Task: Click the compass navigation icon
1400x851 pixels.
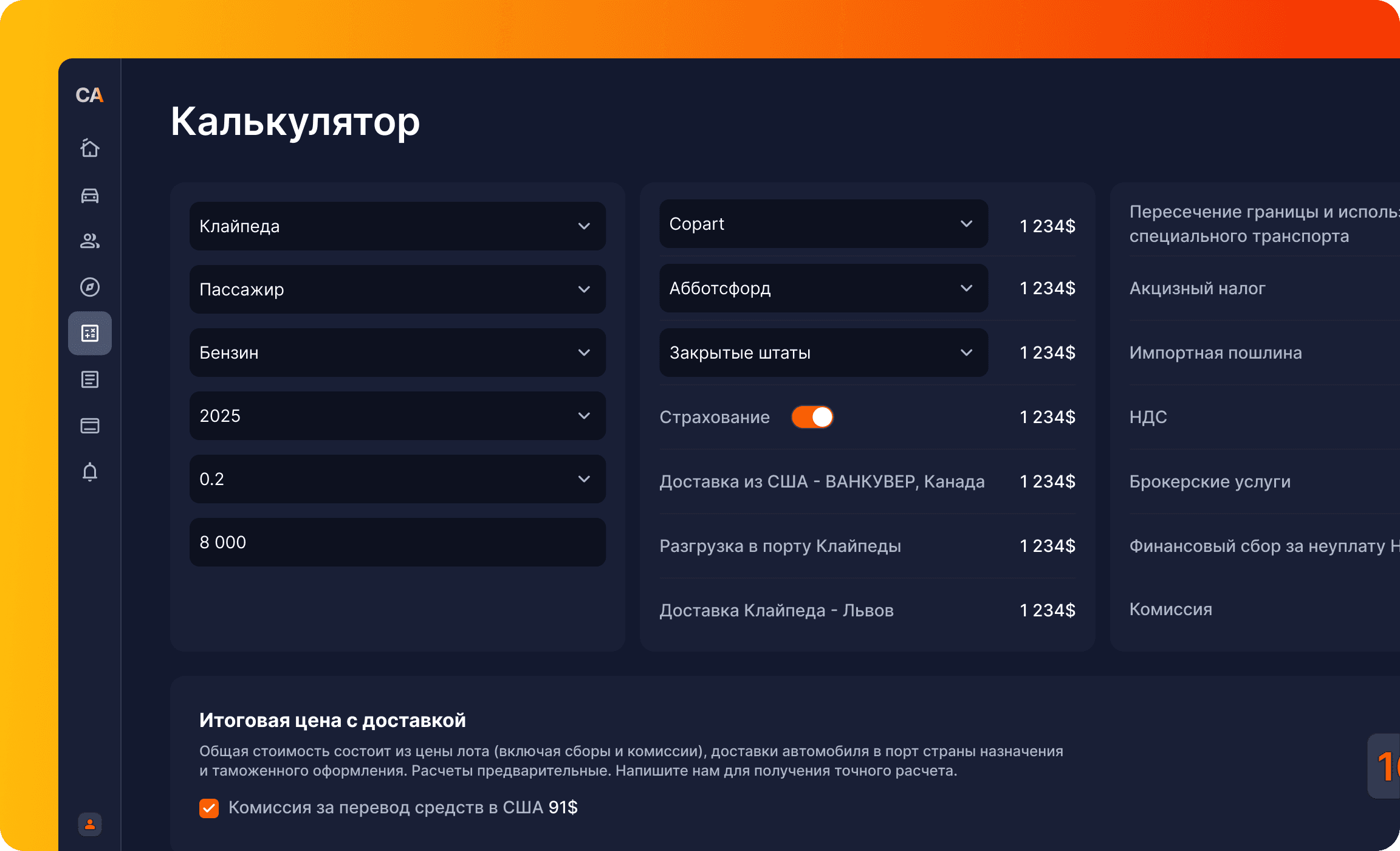Action: click(89, 287)
